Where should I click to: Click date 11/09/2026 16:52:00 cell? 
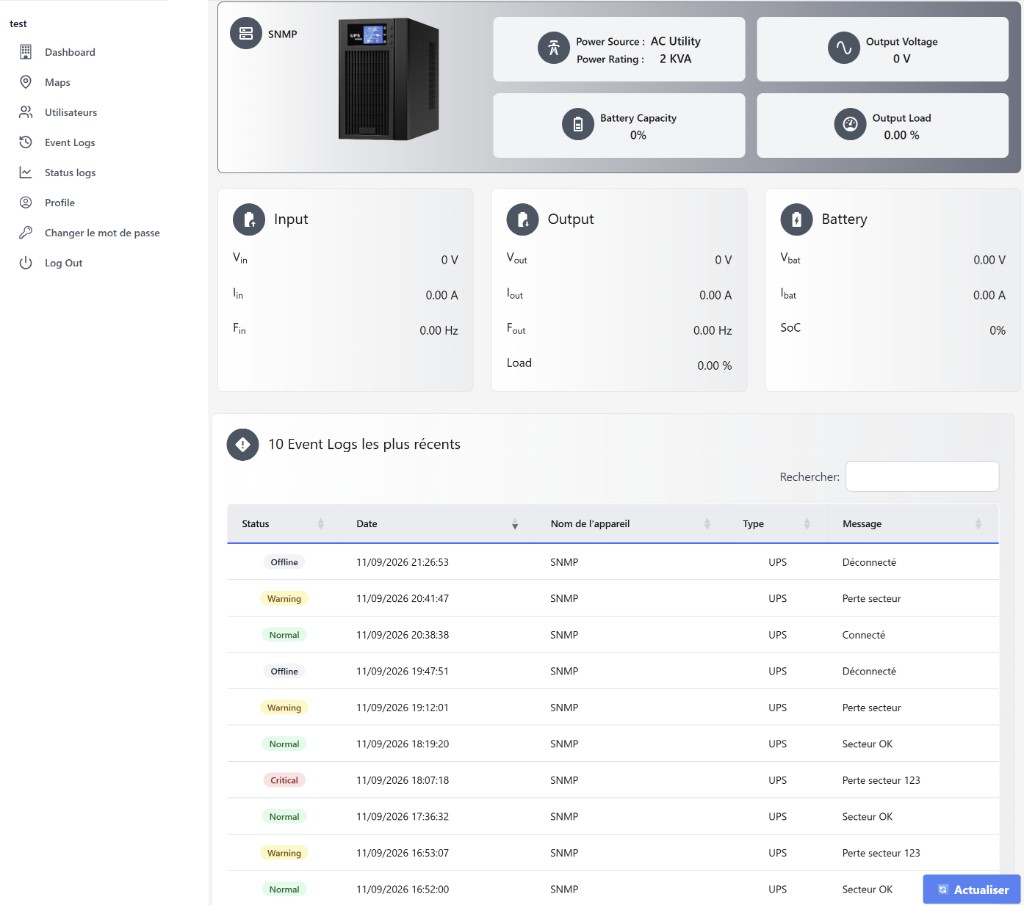tap(402, 889)
